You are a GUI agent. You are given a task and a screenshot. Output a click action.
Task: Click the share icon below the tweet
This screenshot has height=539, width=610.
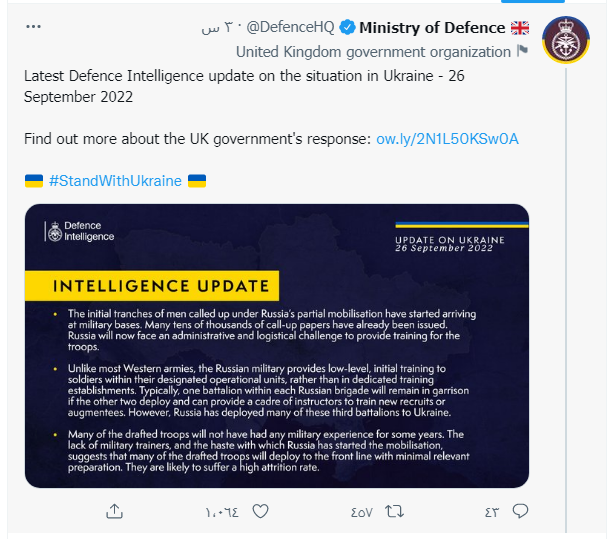(114, 511)
